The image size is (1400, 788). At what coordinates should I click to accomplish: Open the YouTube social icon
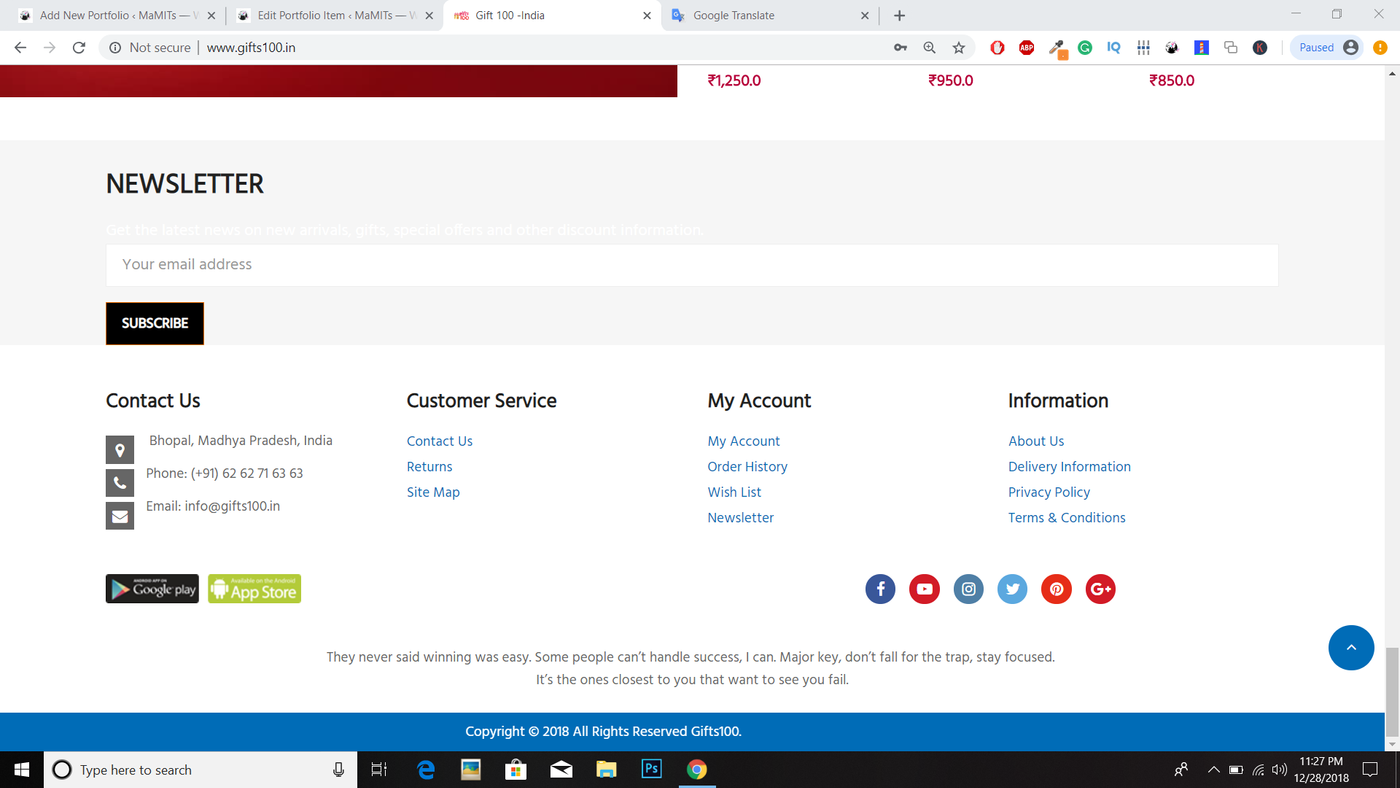point(924,589)
